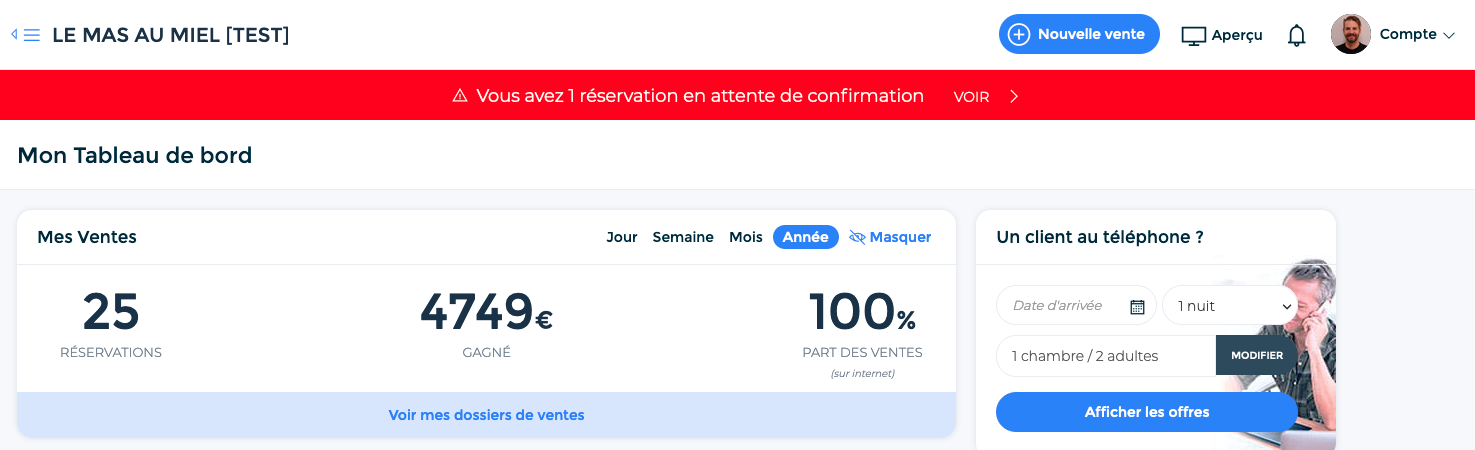Viewport: 1475px width, 450px height.
Task: Click VOIR in the pending reservation banner
Action: point(971,97)
